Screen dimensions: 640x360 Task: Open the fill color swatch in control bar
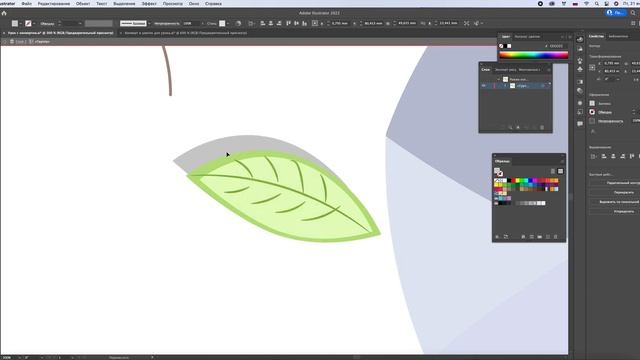tap(15, 23)
